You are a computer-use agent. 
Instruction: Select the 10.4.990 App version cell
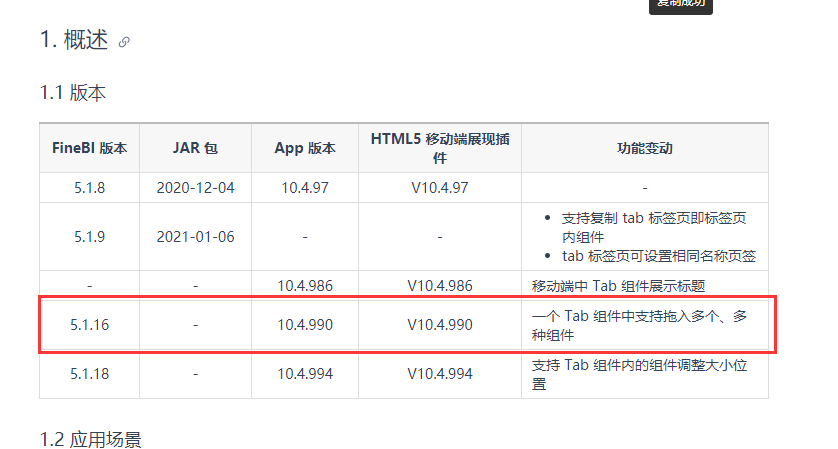[305, 325]
